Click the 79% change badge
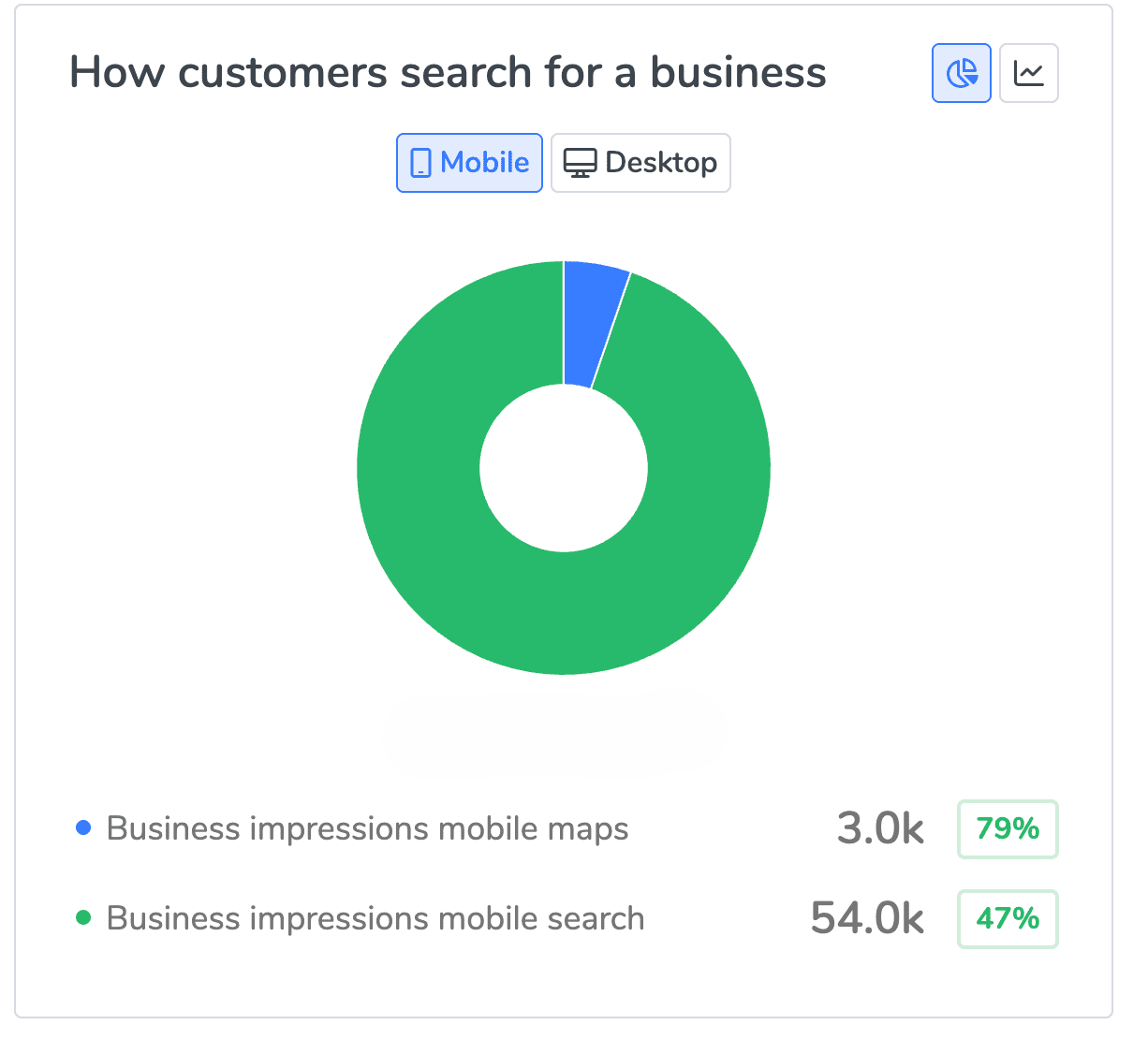The image size is (1148, 1039). 1008,829
